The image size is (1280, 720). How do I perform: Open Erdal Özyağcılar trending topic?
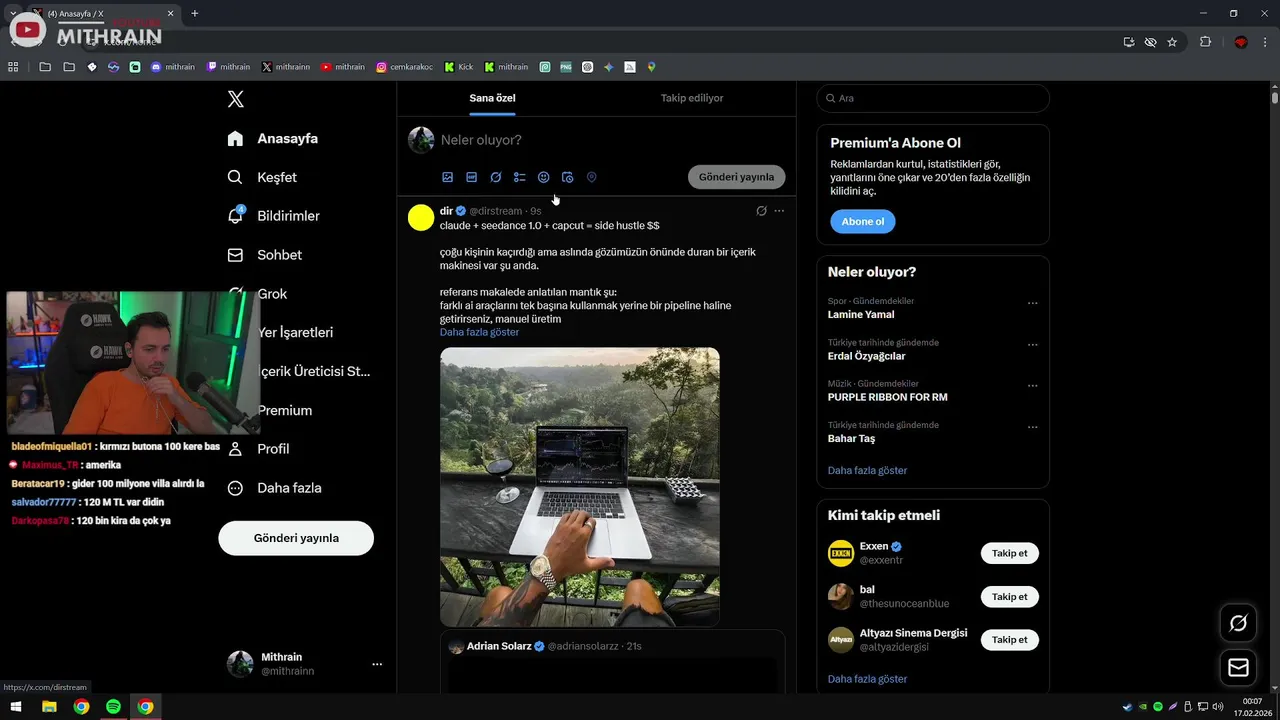[x=867, y=356]
